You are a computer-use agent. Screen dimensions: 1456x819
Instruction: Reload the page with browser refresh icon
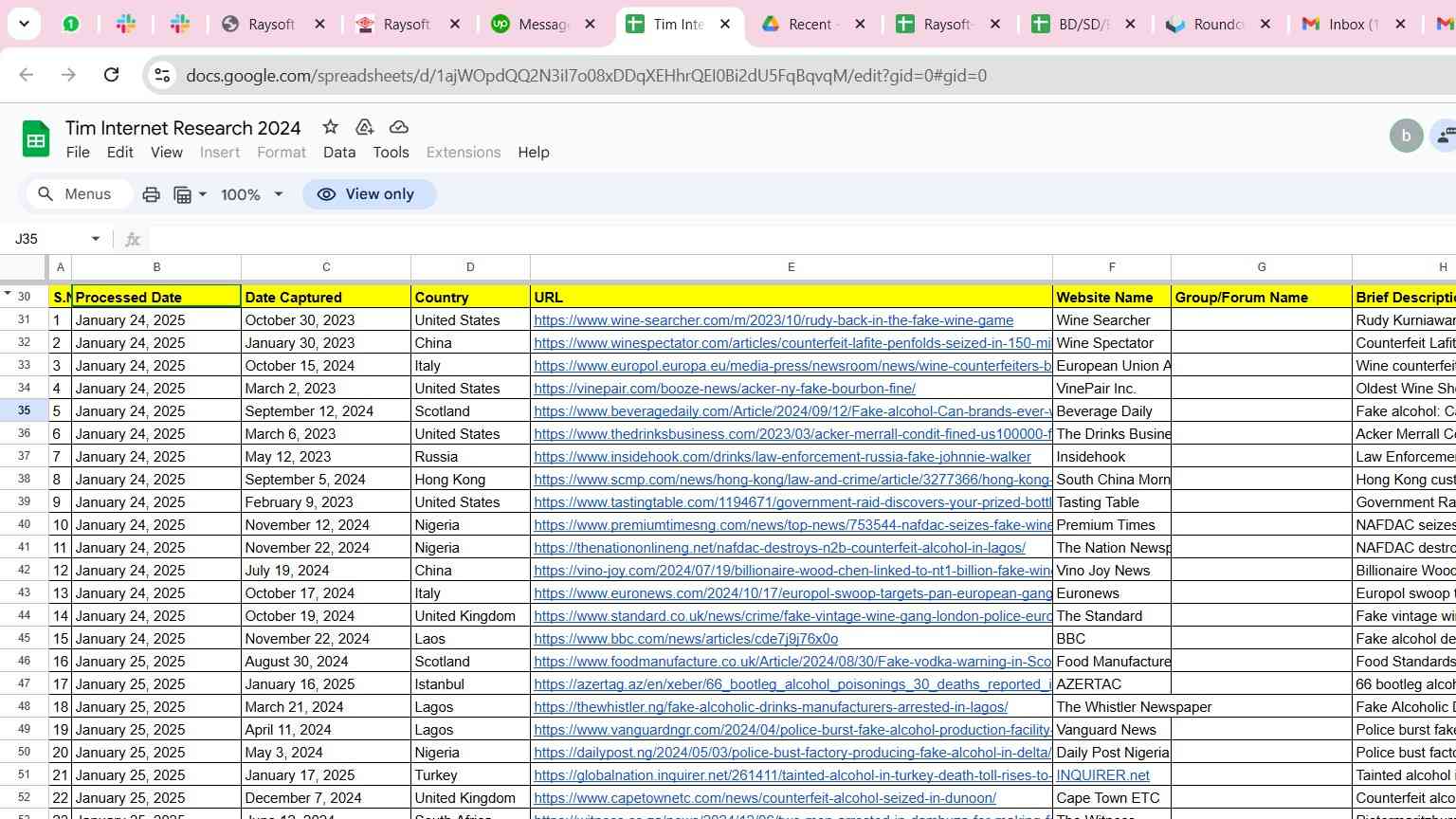coord(111,75)
